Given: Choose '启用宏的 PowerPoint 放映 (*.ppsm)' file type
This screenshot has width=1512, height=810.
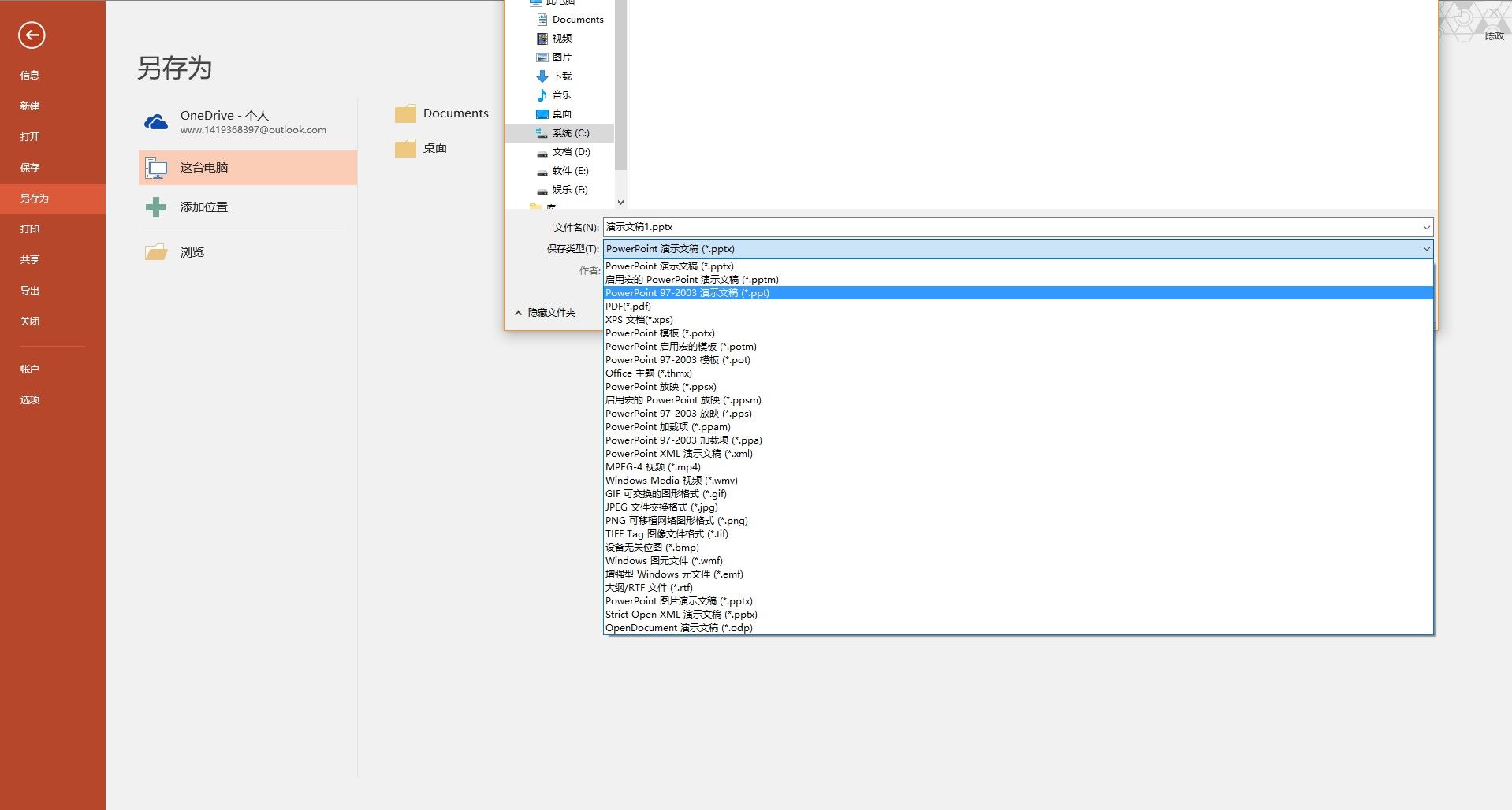Looking at the screenshot, I should (1018, 400).
